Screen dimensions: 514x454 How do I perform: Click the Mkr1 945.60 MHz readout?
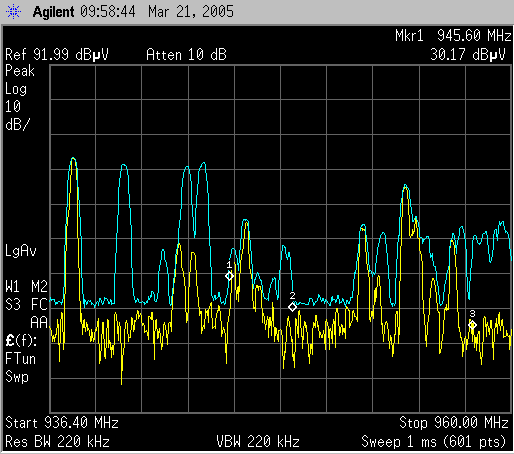pos(453,35)
